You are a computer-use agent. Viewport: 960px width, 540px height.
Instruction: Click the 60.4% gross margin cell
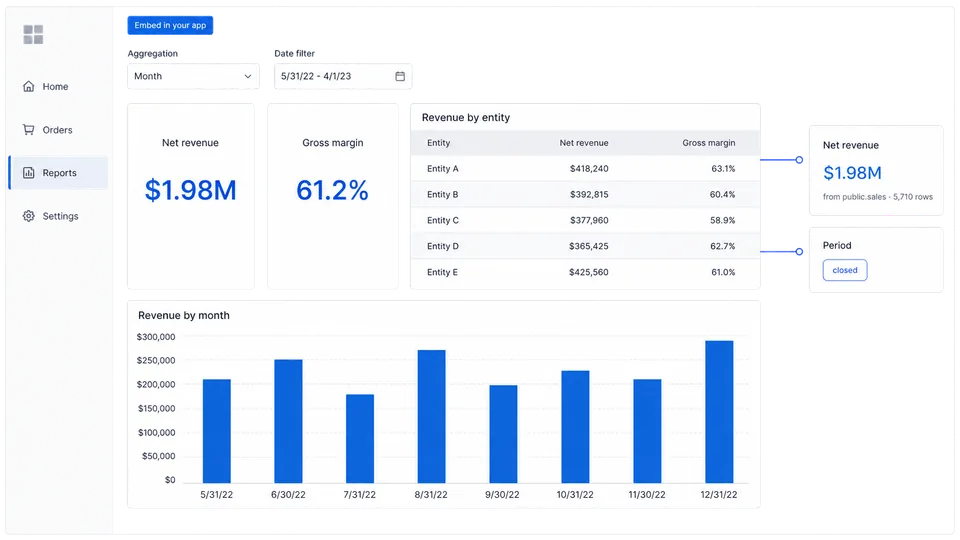[722, 194]
